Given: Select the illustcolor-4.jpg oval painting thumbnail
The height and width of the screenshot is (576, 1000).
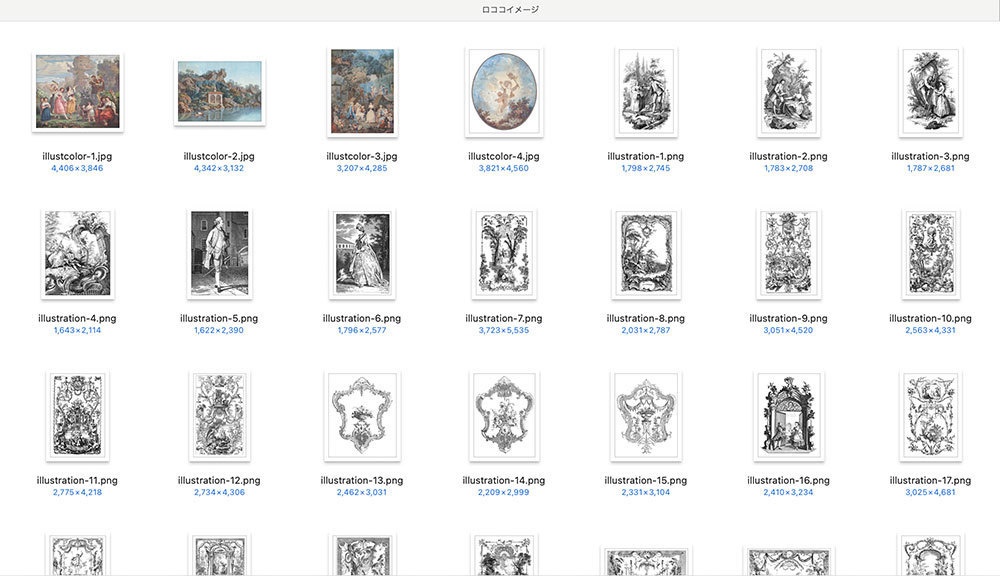Looking at the screenshot, I should 504,92.
